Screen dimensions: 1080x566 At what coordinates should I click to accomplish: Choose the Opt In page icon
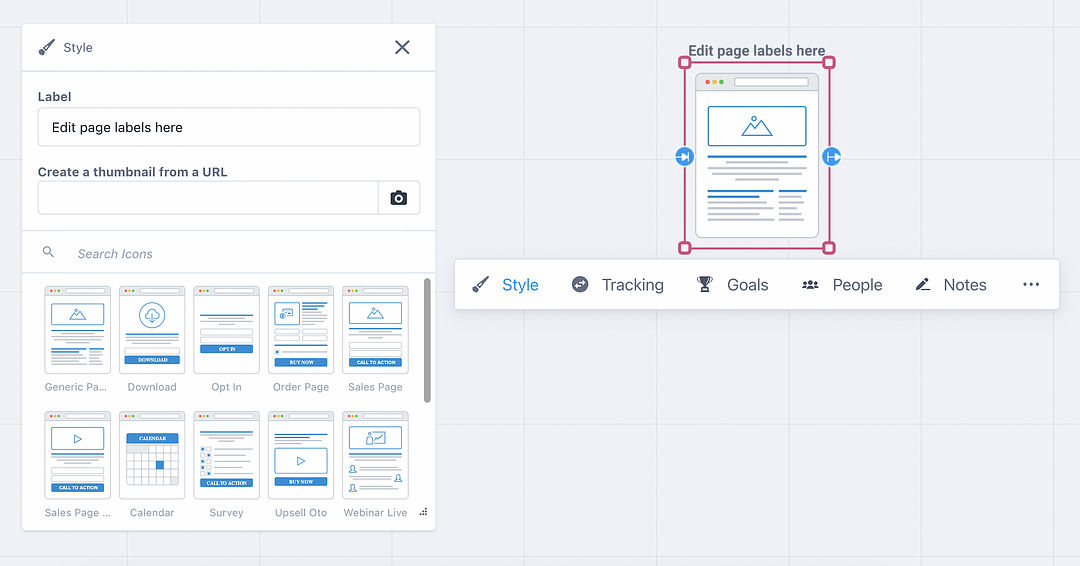pyautogui.click(x=226, y=331)
